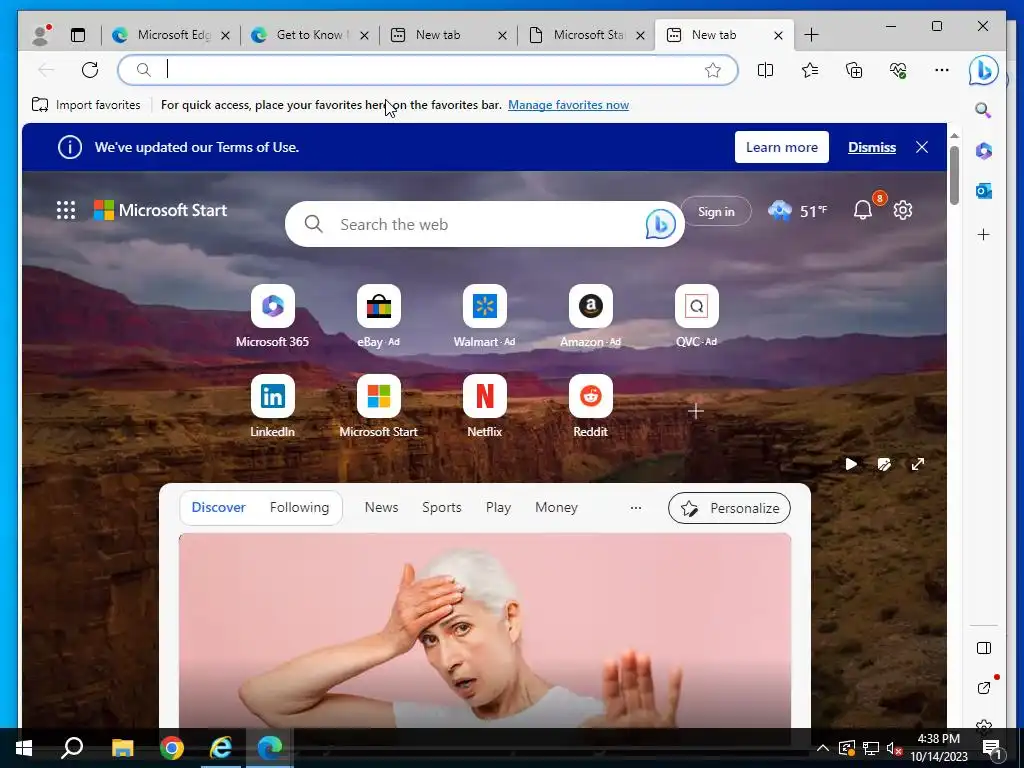Open the weather 51°F widget
This screenshot has width=1024, height=768.
pos(797,211)
